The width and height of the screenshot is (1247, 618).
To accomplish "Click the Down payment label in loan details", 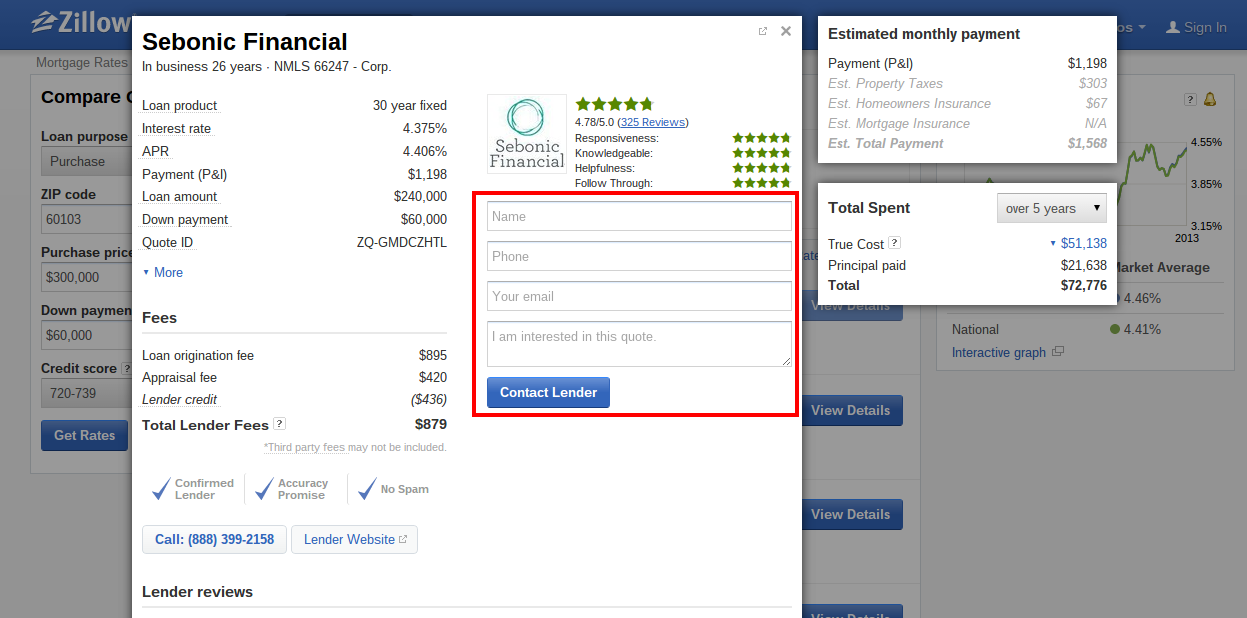I will (185, 219).
